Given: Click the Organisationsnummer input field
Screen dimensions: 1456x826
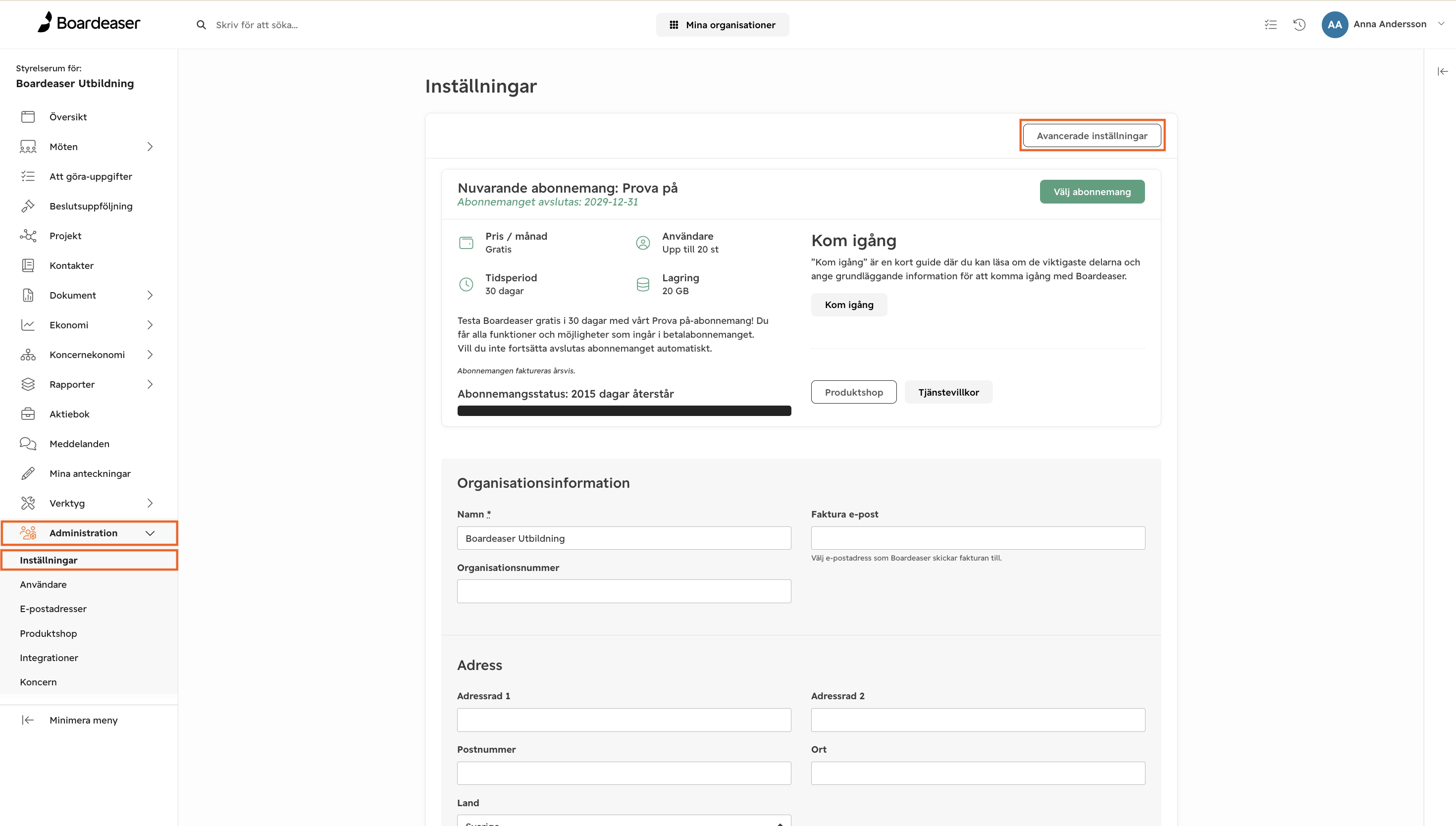Looking at the screenshot, I should (624, 591).
